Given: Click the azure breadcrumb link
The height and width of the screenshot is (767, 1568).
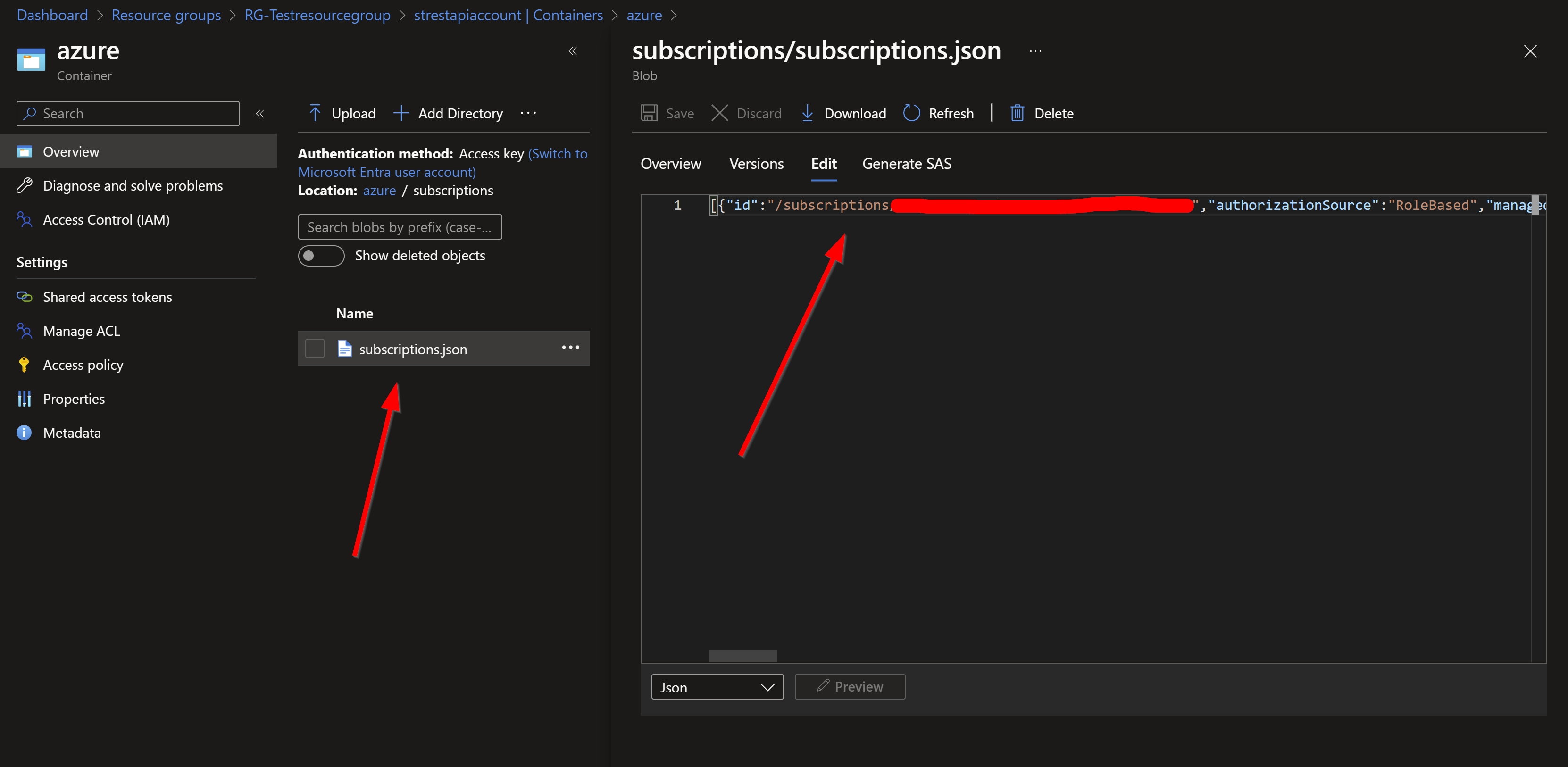Looking at the screenshot, I should point(644,15).
